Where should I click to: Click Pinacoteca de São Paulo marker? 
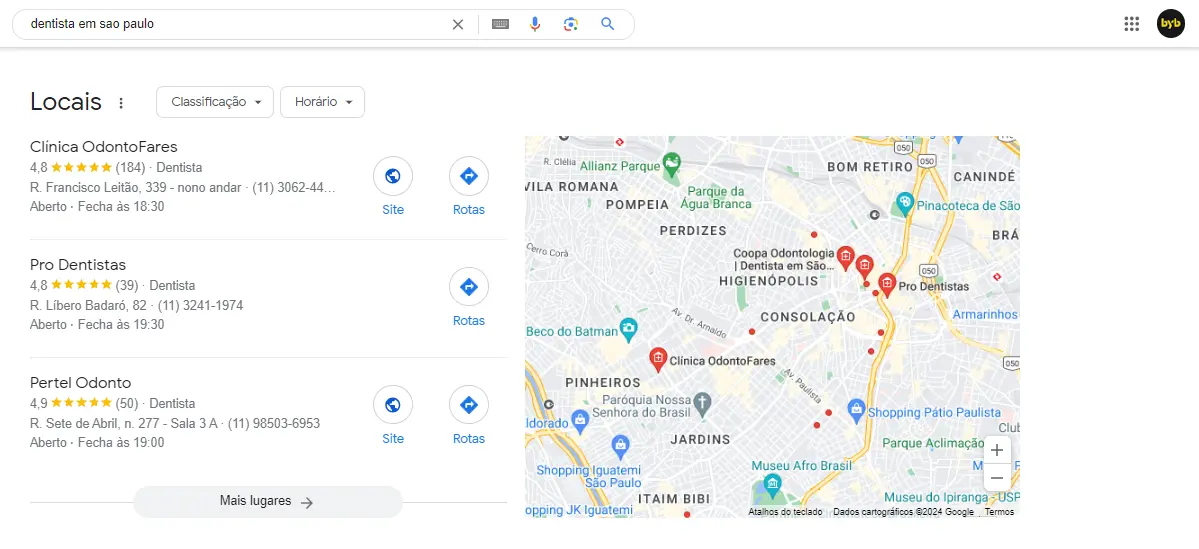(x=905, y=203)
